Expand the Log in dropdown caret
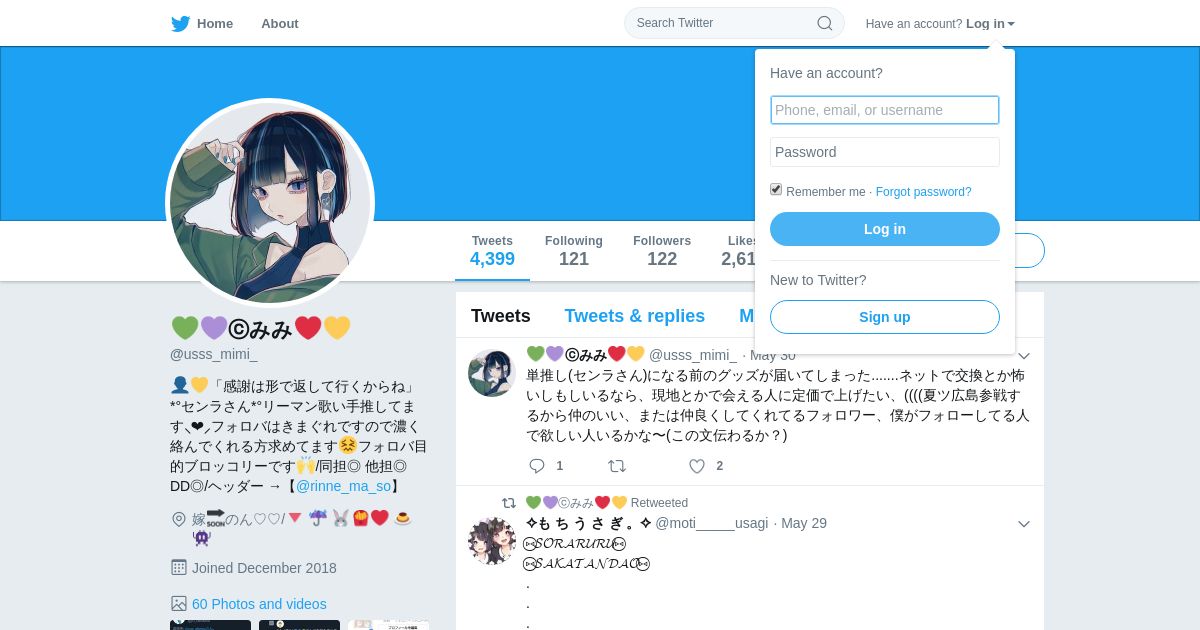The image size is (1200, 630). pos(1011,24)
